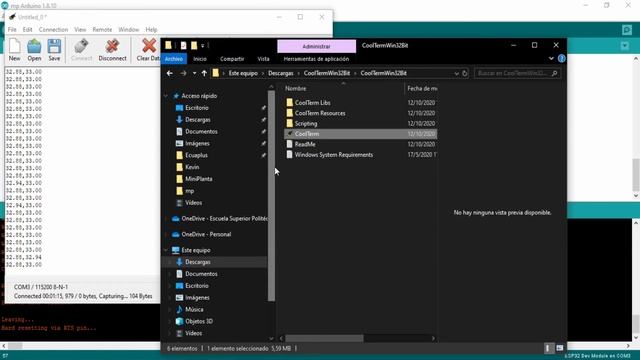
Task: Collapse the Este equipo tree node
Action: [166, 250]
